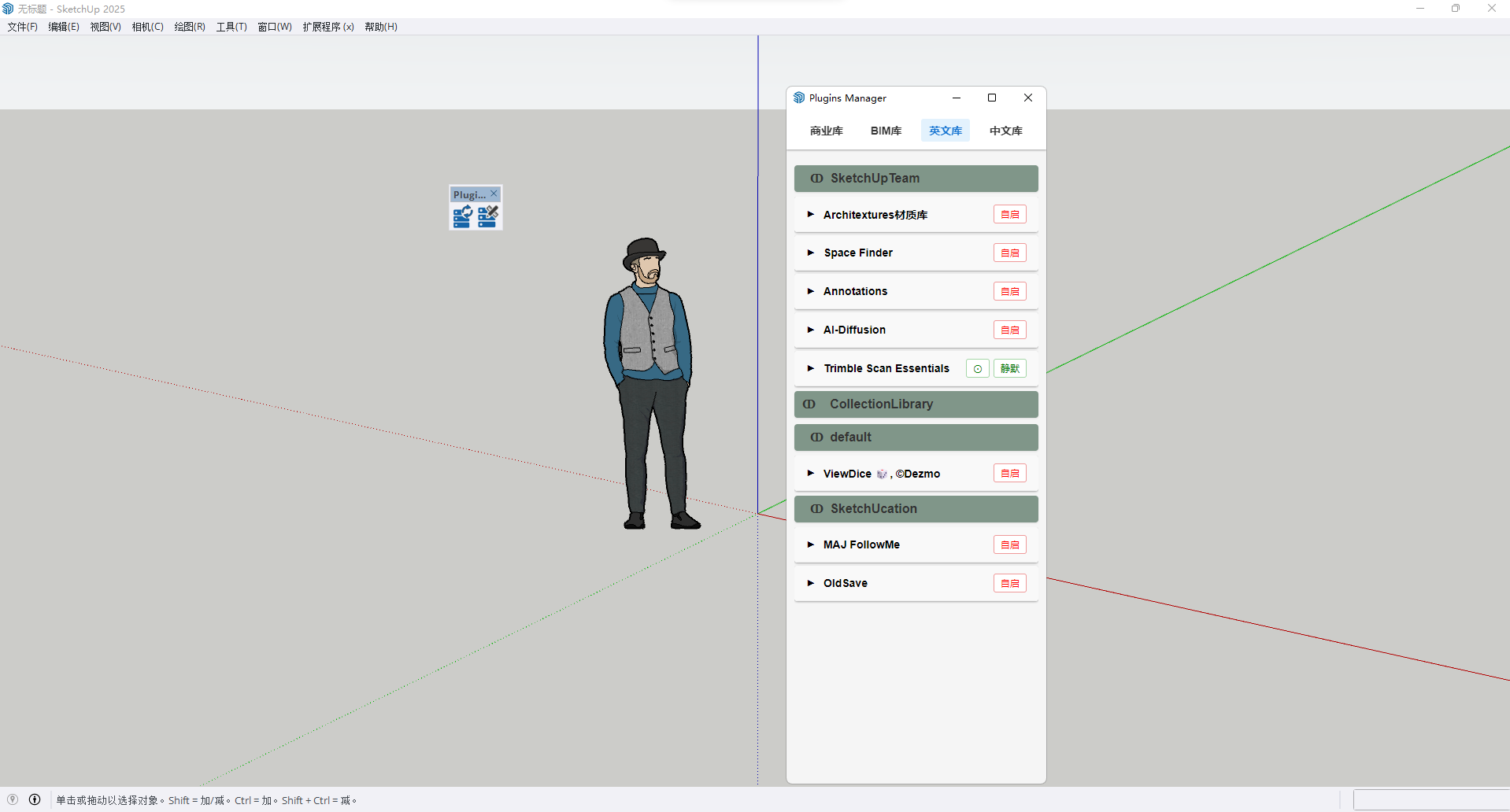This screenshot has height=812, width=1510.
Task: Open the 扩展程序 menu
Action: tap(328, 27)
